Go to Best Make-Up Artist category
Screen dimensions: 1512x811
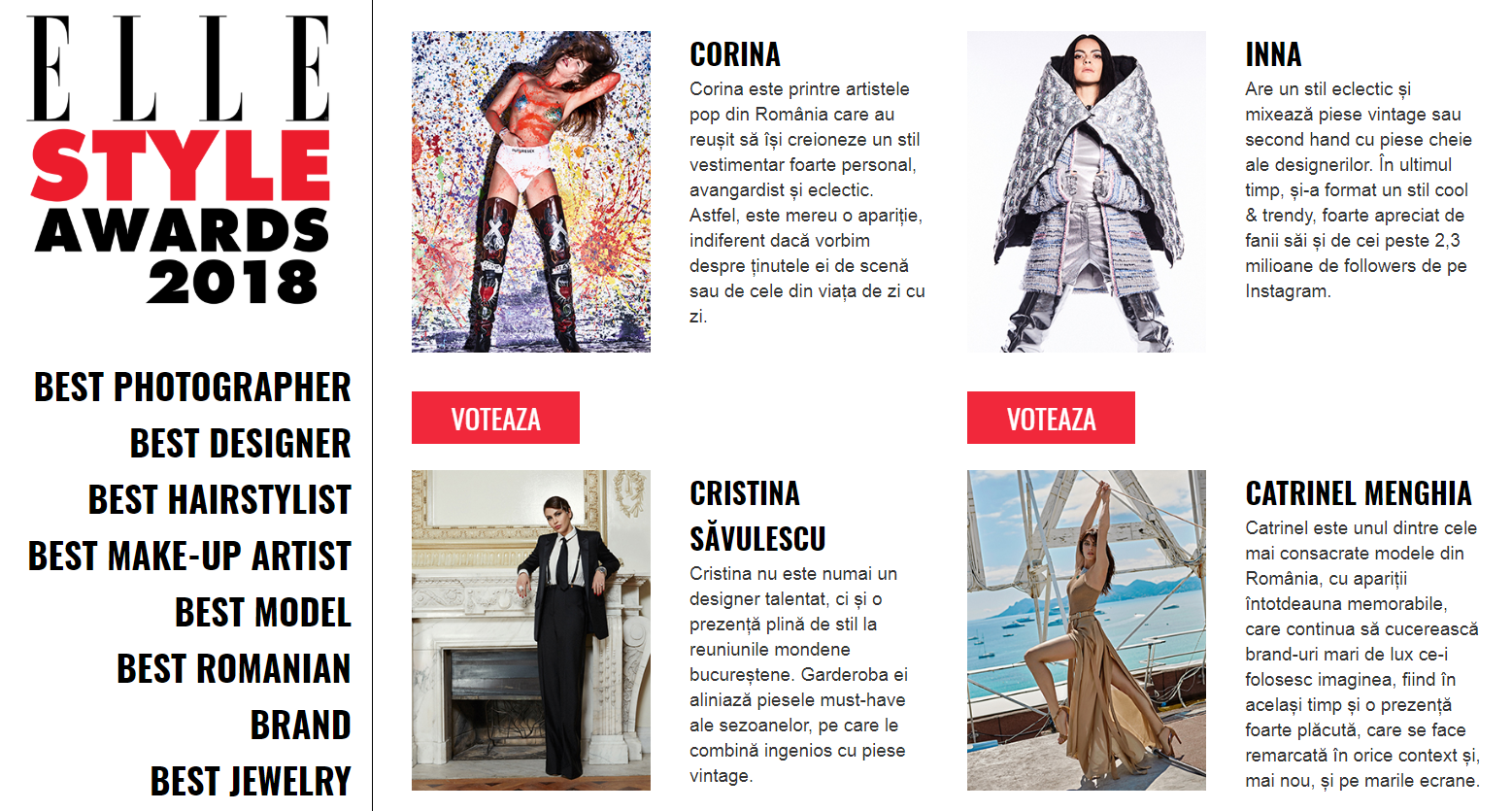[x=189, y=556]
